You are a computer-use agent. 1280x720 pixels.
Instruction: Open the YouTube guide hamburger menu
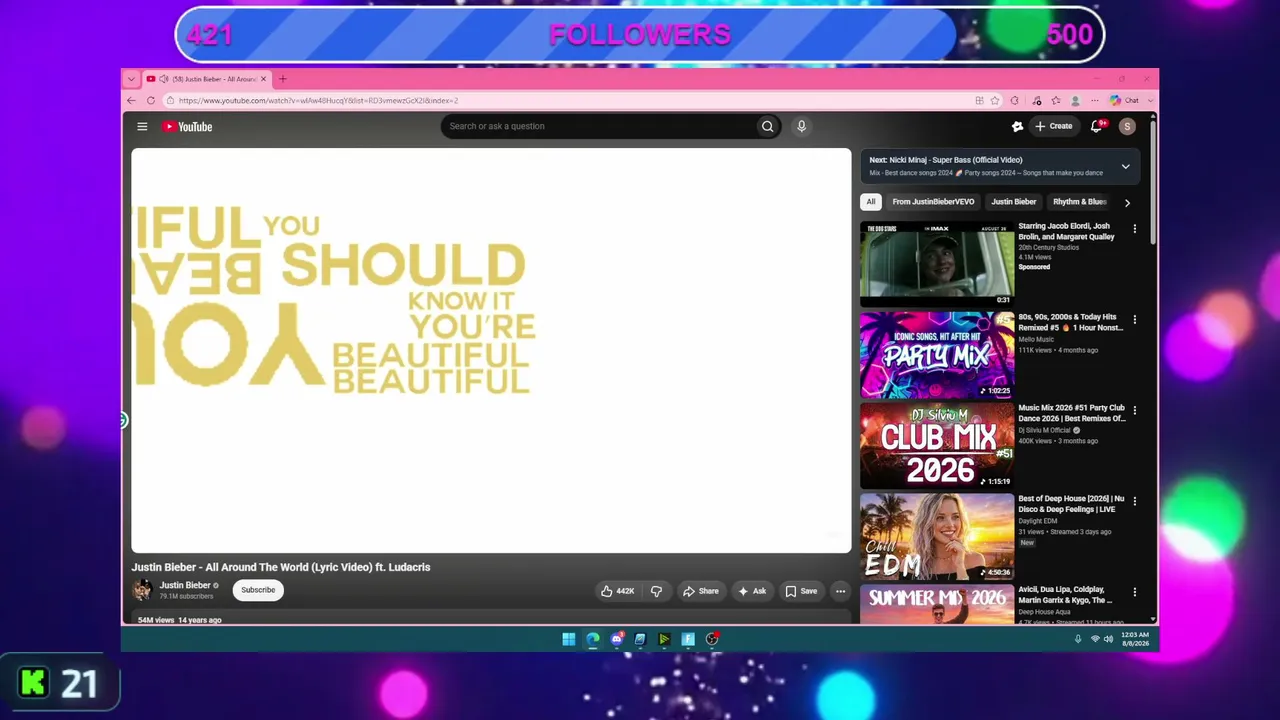pyautogui.click(x=142, y=127)
